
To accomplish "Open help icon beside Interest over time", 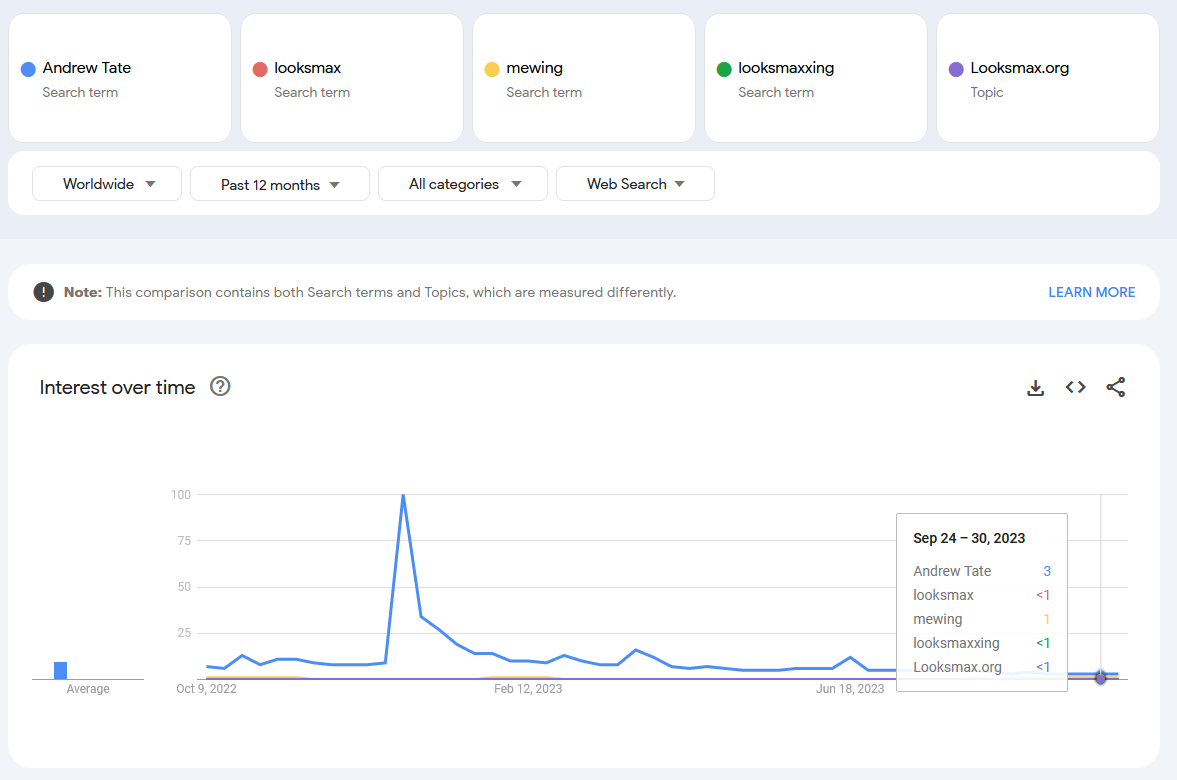I will pyautogui.click(x=220, y=387).
